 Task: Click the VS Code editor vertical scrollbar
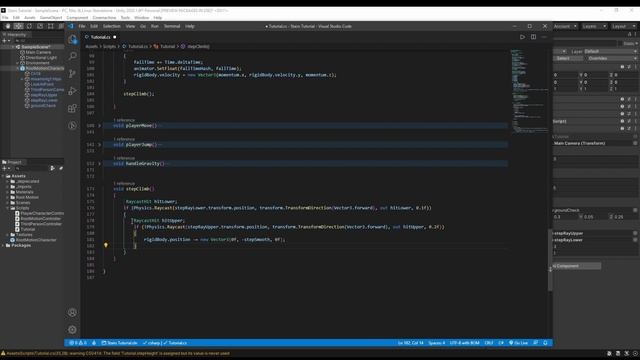click(550, 260)
